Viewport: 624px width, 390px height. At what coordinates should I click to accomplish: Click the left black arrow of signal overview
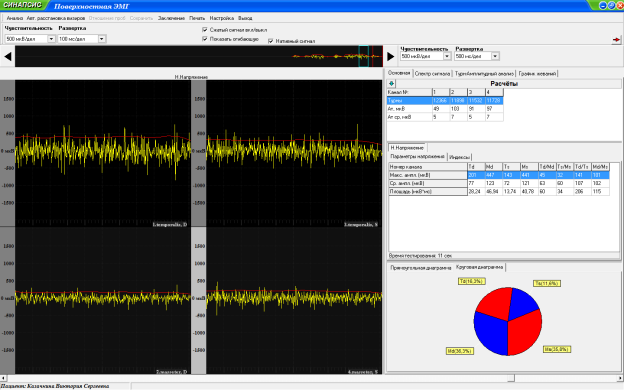8,57
